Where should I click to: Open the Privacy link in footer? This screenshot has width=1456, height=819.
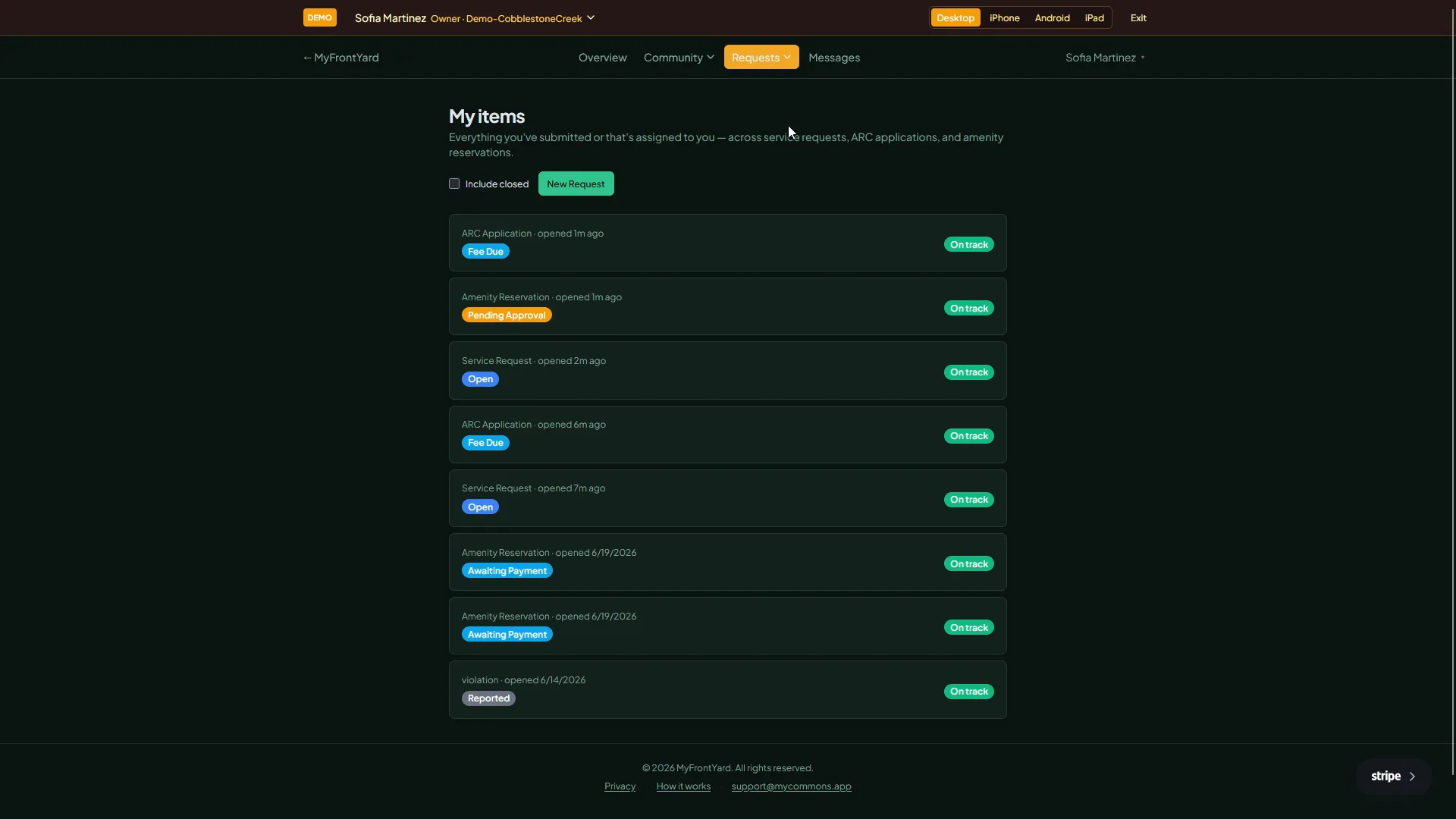click(620, 786)
